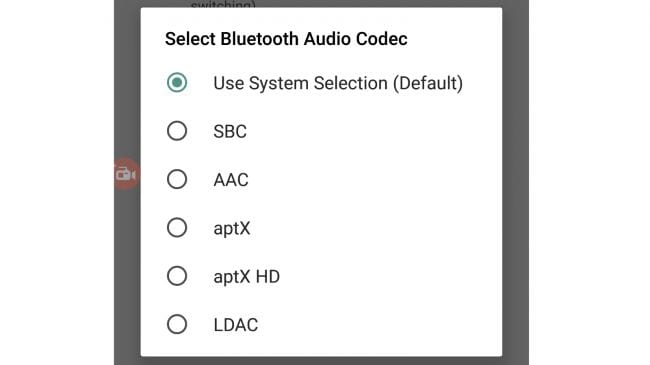Select the AAC radio circle
The height and width of the screenshot is (365, 650).
point(177,180)
